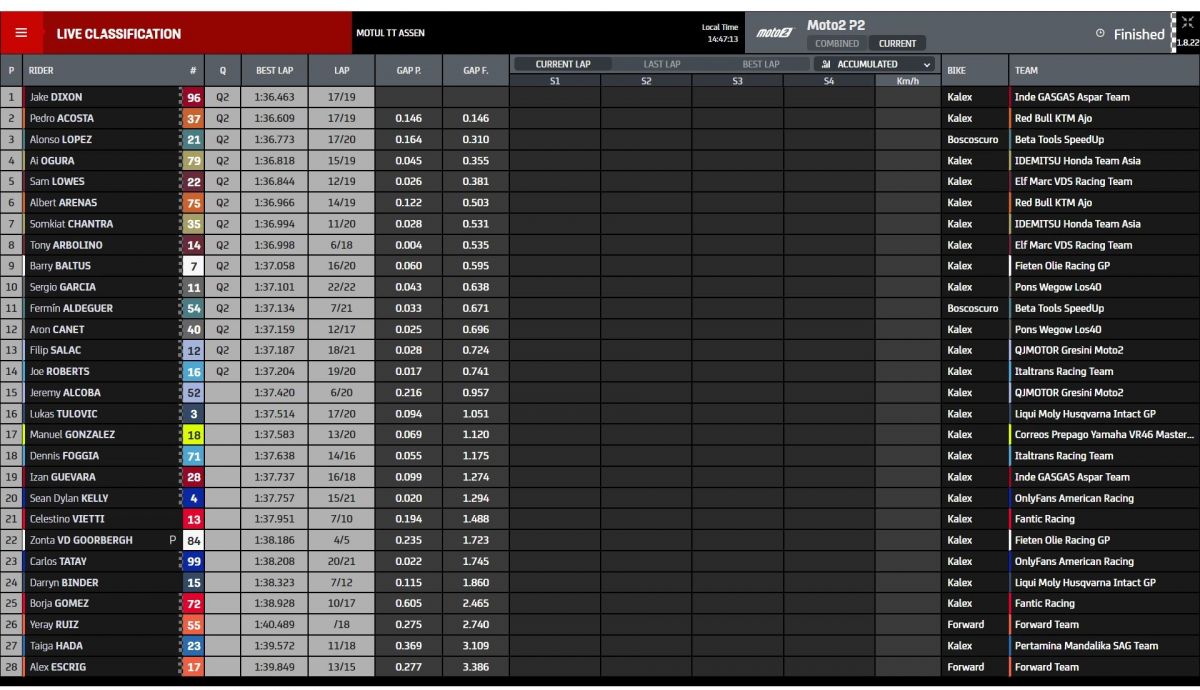Click Manuel Gonzalez's yellow number 18 badge
1200x690 pixels.
coord(194,435)
